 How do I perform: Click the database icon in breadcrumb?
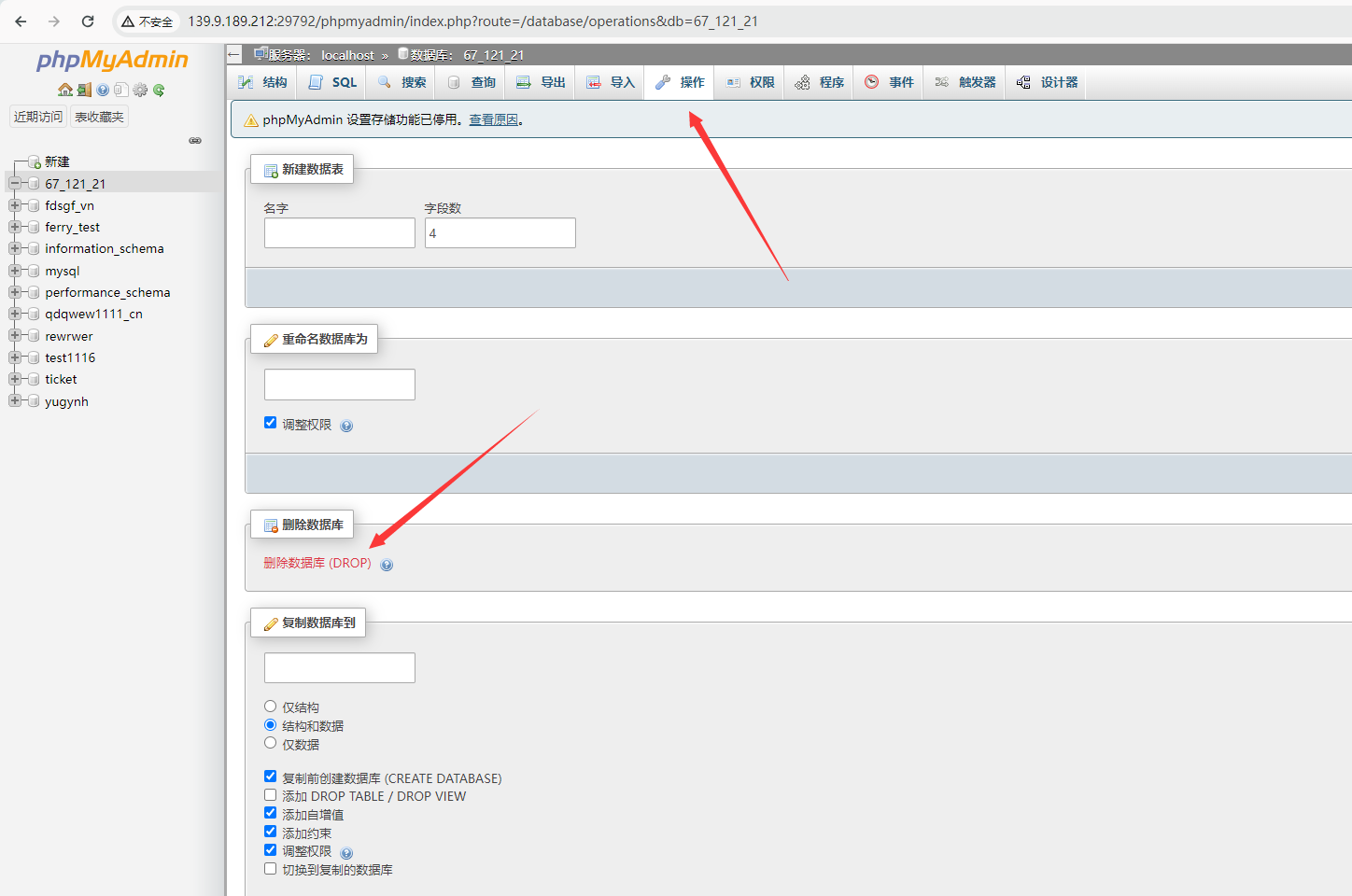click(x=403, y=54)
